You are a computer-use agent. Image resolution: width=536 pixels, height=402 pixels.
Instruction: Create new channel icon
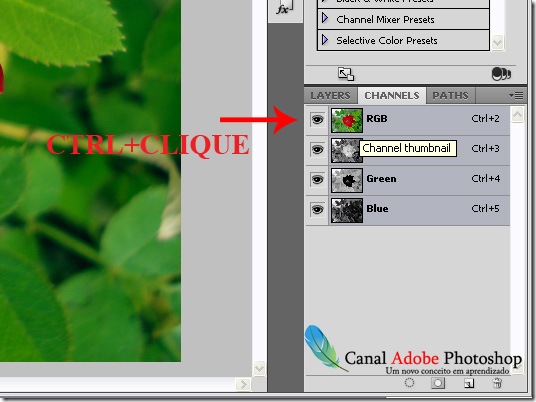(469, 383)
